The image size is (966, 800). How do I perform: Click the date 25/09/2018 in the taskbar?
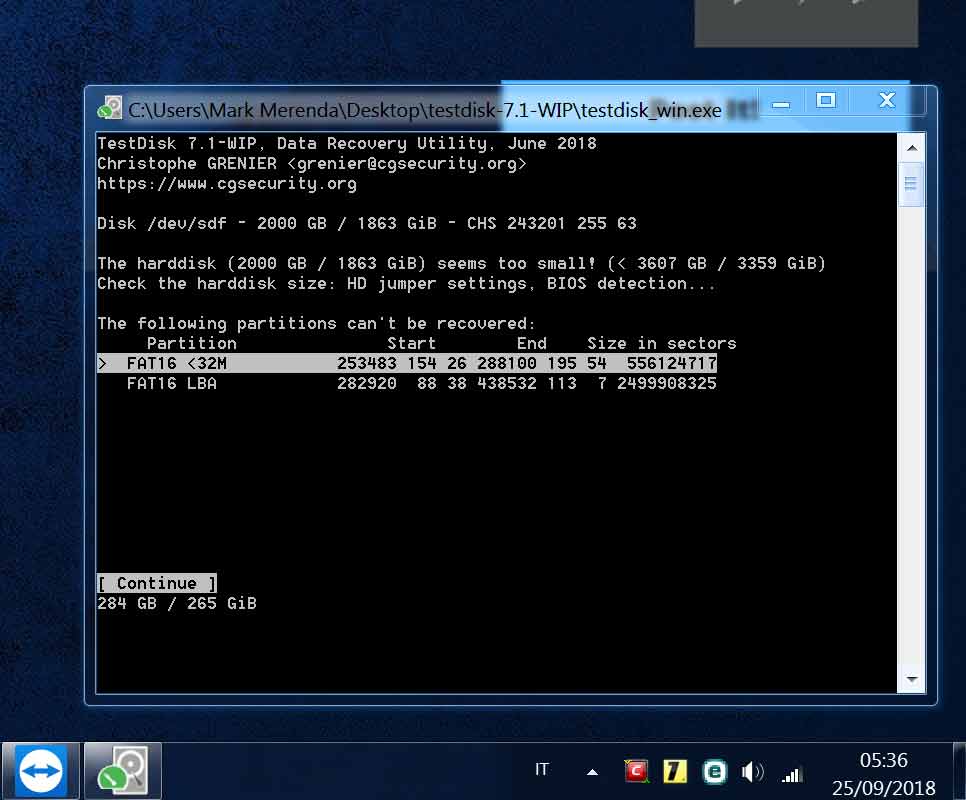pos(883,788)
